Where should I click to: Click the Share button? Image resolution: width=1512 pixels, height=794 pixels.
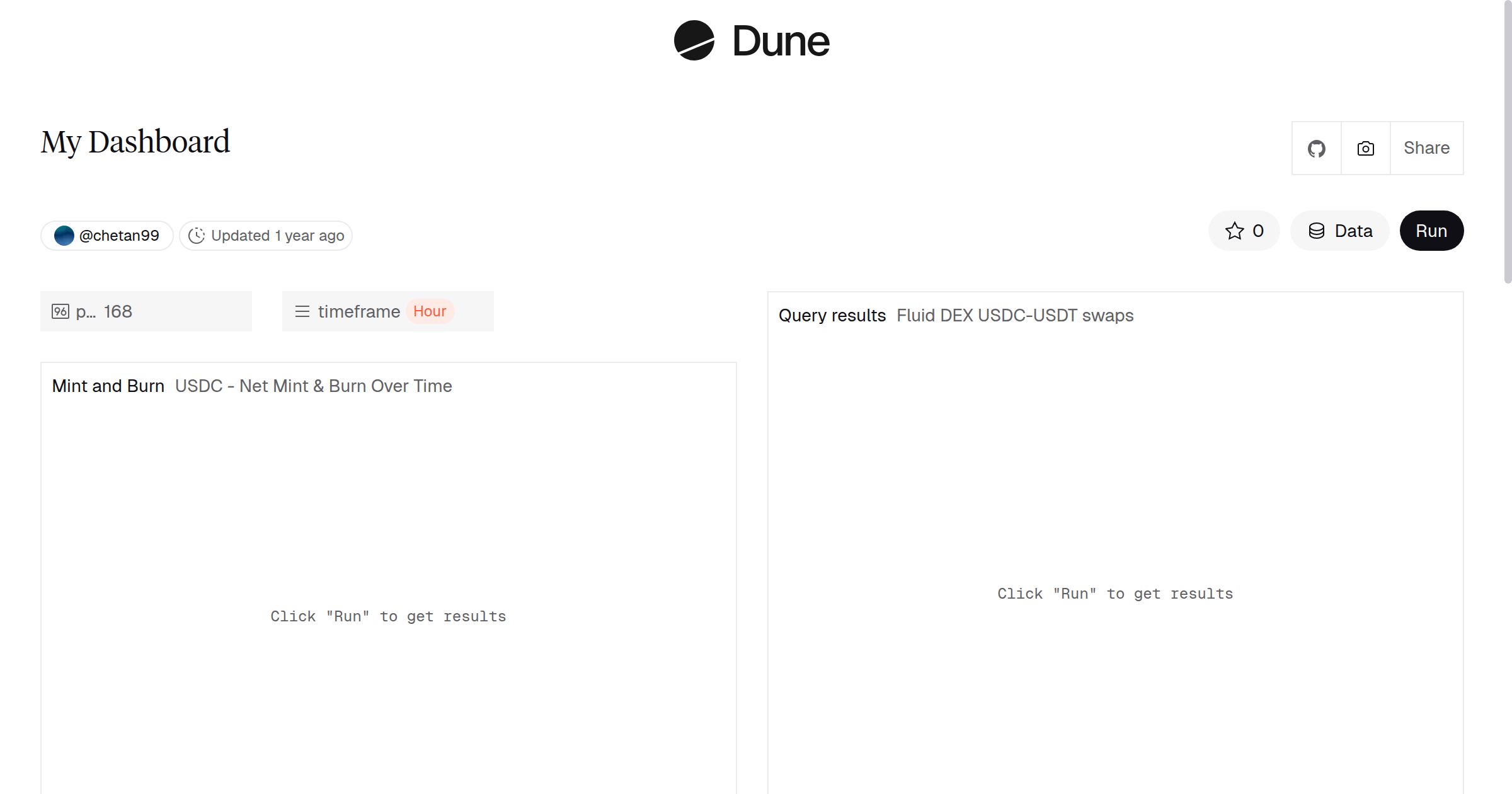coord(1426,149)
